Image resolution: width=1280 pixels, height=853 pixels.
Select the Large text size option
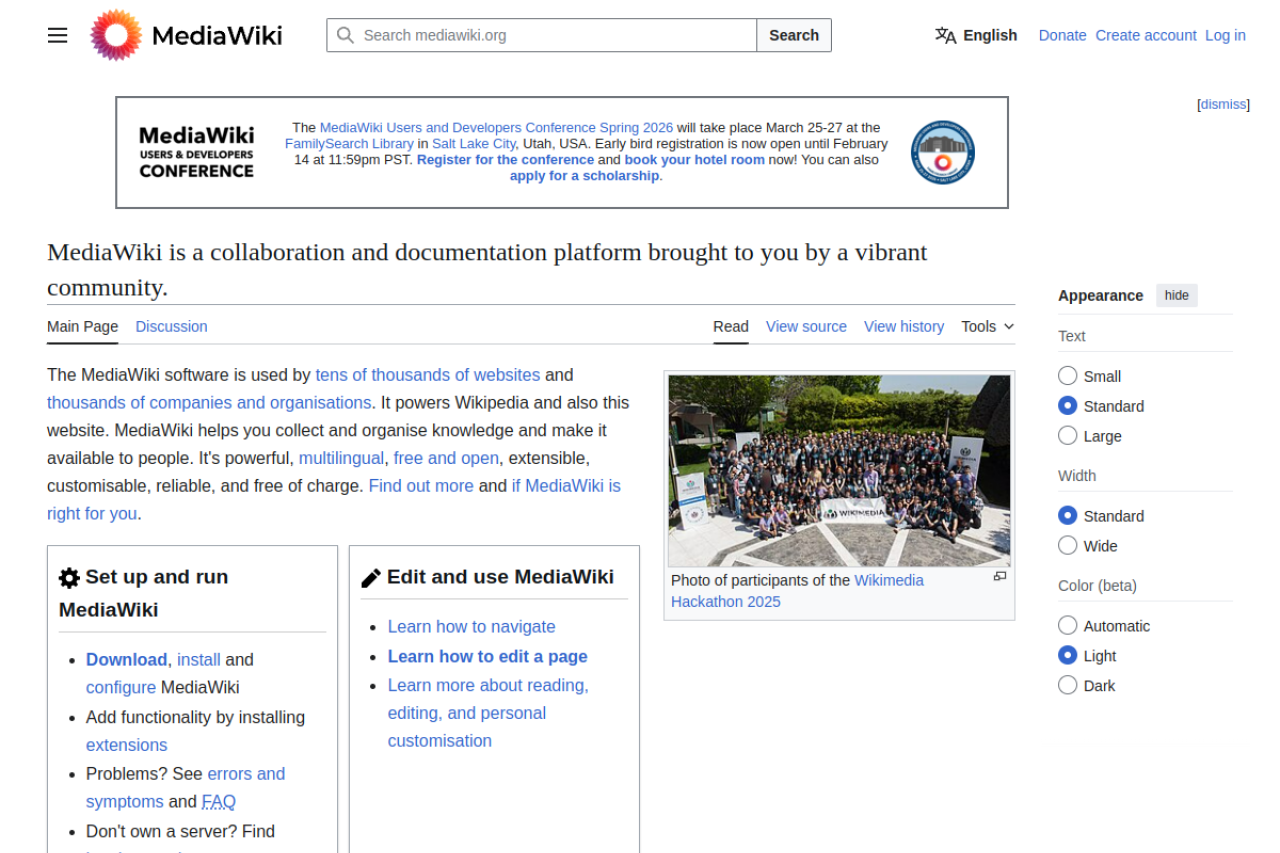[x=1067, y=436]
